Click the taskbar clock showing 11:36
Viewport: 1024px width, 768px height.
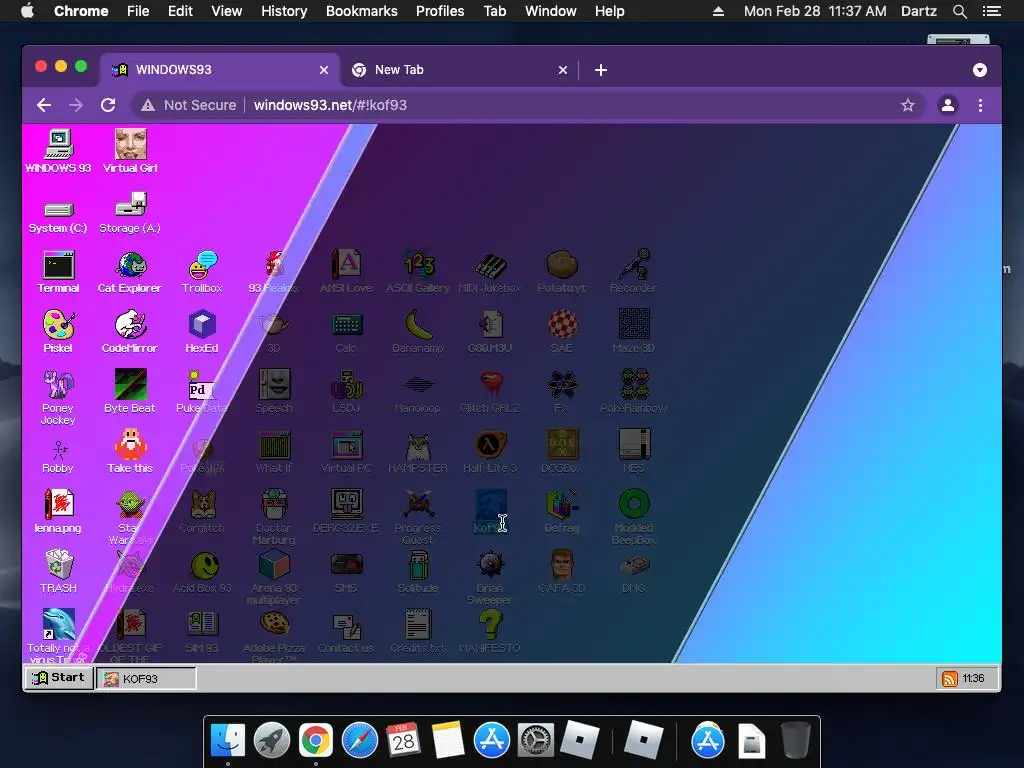click(973, 679)
